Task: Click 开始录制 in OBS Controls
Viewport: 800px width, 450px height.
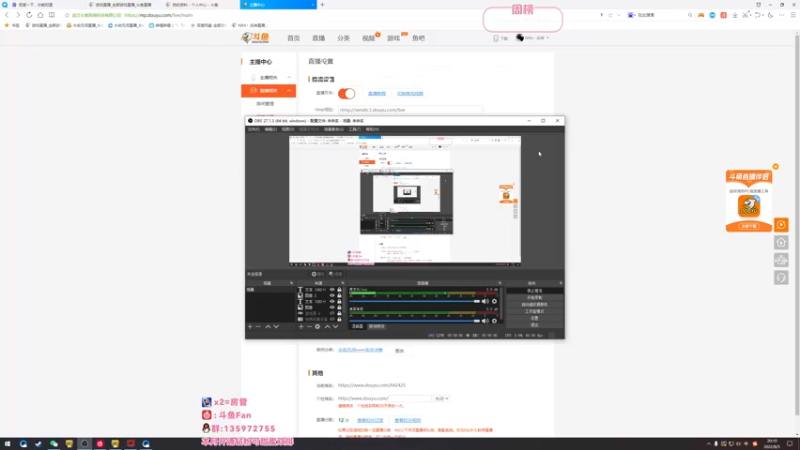Action: [535, 297]
